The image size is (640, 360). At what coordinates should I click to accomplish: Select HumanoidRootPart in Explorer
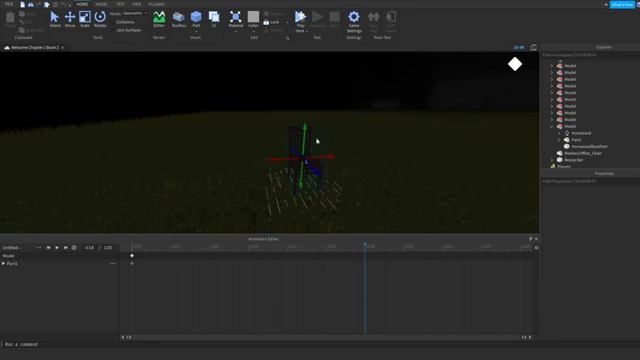[589, 147]
